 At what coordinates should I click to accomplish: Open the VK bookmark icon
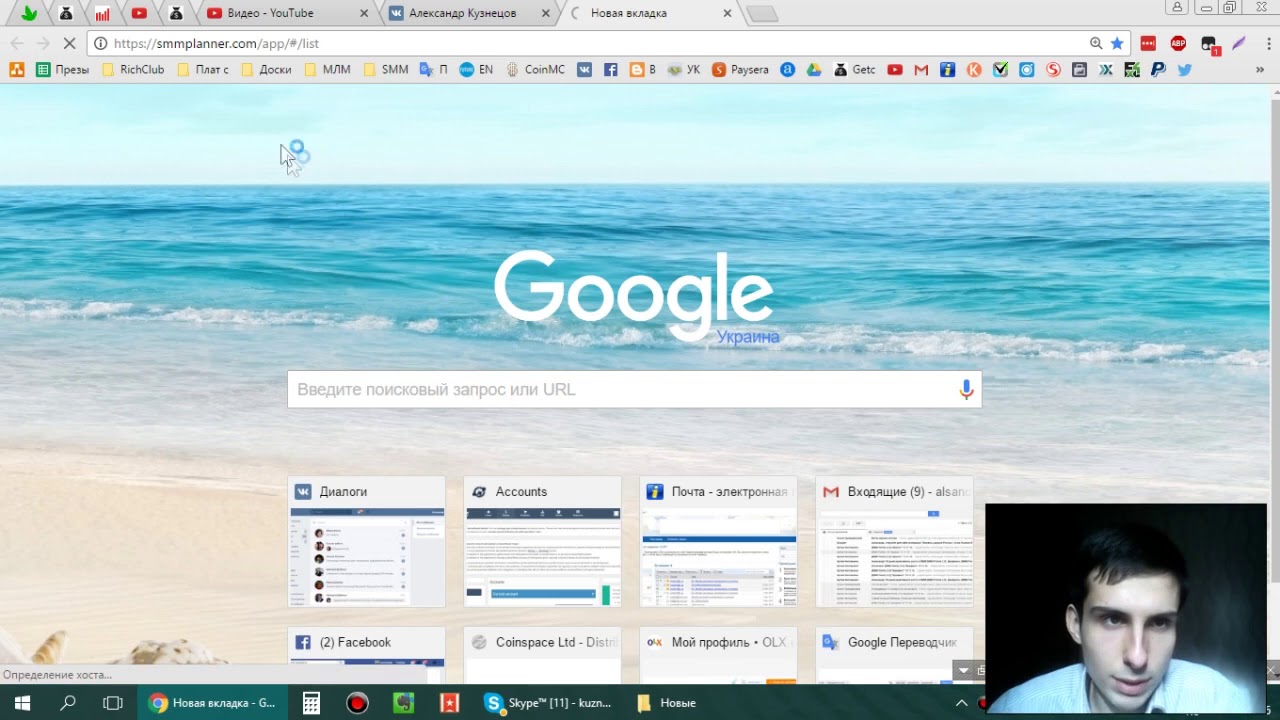584,69
